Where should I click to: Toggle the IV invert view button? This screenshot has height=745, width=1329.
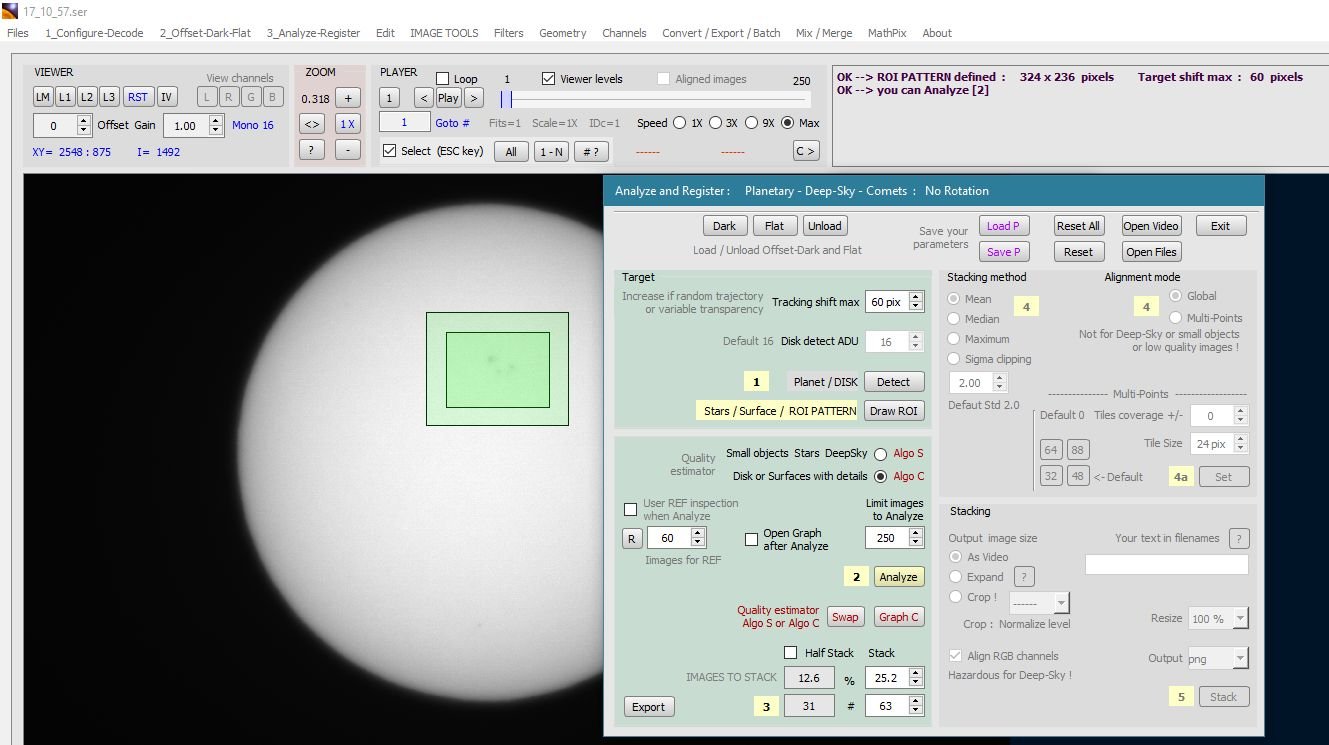pyautogui.click(x=167, y=97)
